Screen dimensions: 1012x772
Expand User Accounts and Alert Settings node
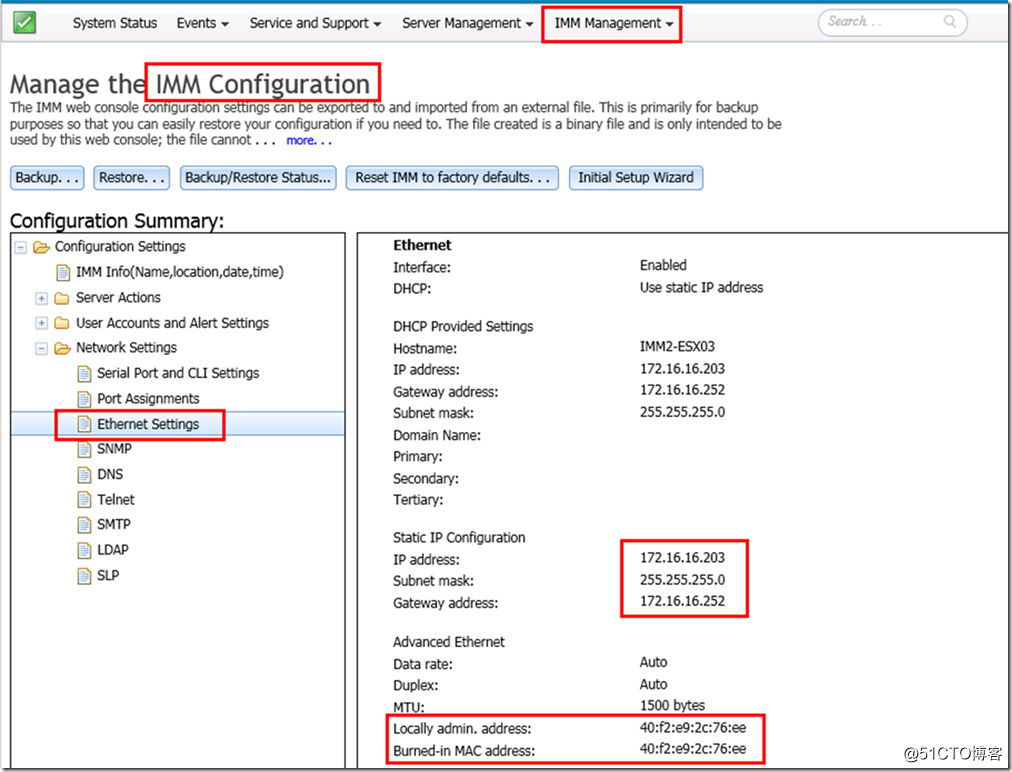[x=41, y=323]
